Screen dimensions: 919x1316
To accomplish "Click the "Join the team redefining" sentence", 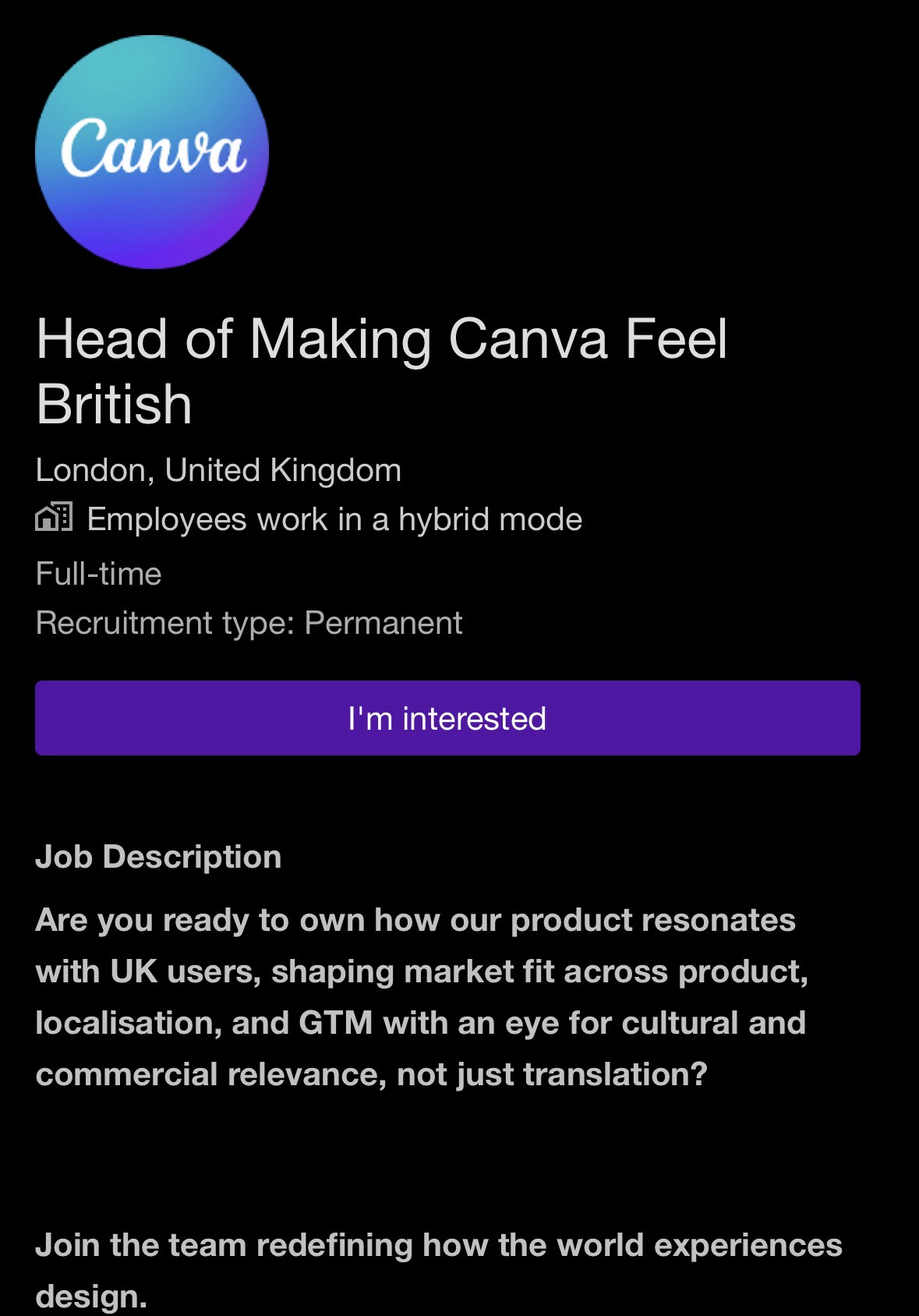I will pyautogui.click(x=438, y=1245).
